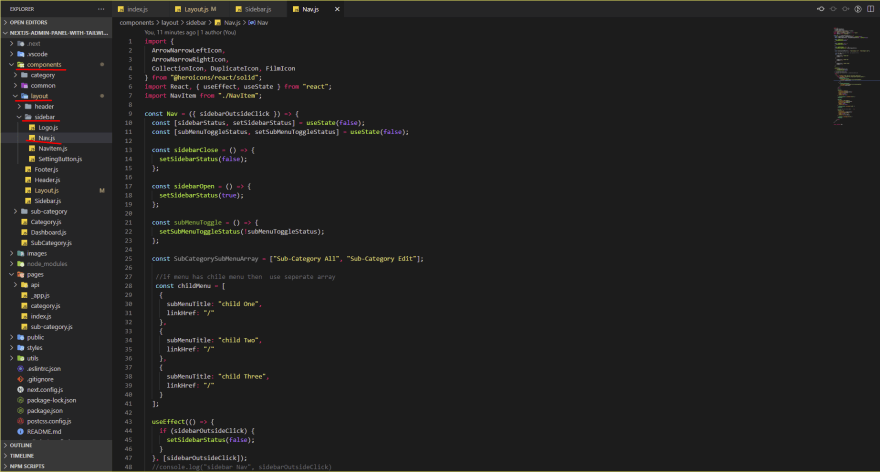Switch to the Sidebar.js tab
The width and height of the screenshot is (880, 472).
(258, 9)
